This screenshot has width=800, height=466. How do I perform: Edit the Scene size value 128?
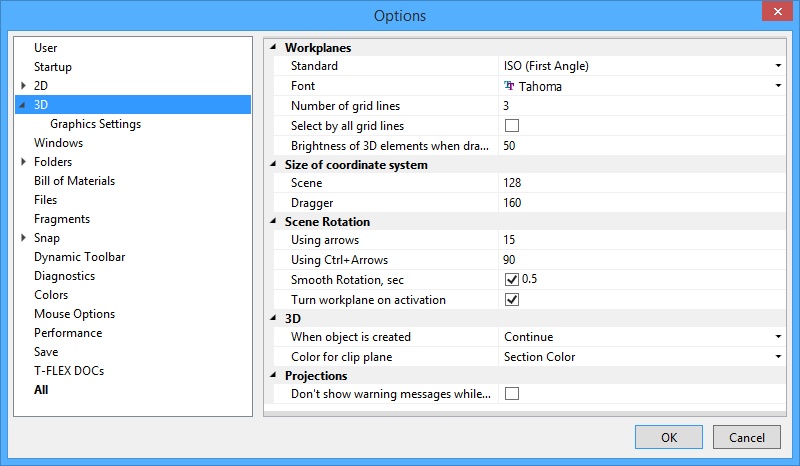point(642,183)
